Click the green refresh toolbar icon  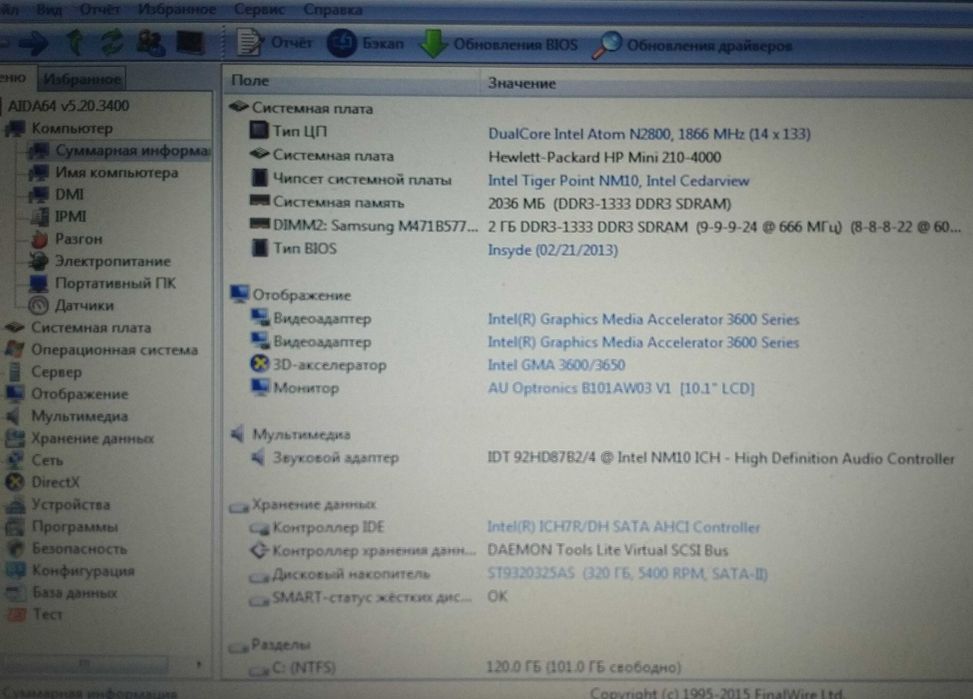112,42
